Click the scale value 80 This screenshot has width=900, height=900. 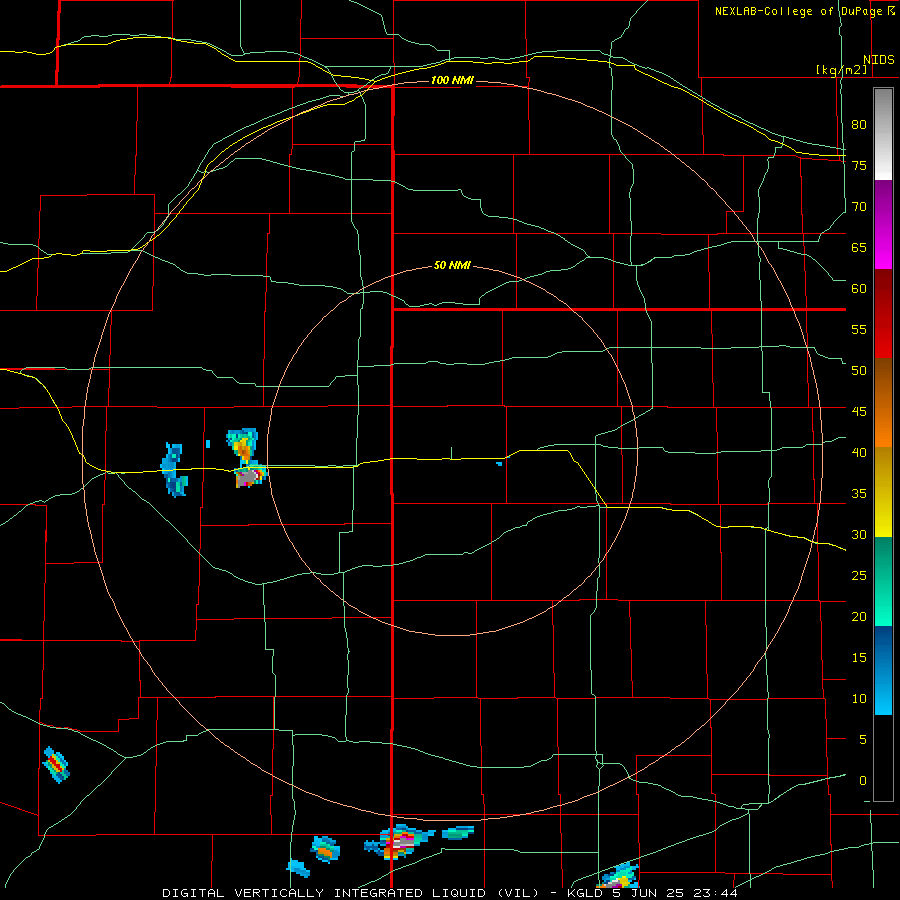859,125
